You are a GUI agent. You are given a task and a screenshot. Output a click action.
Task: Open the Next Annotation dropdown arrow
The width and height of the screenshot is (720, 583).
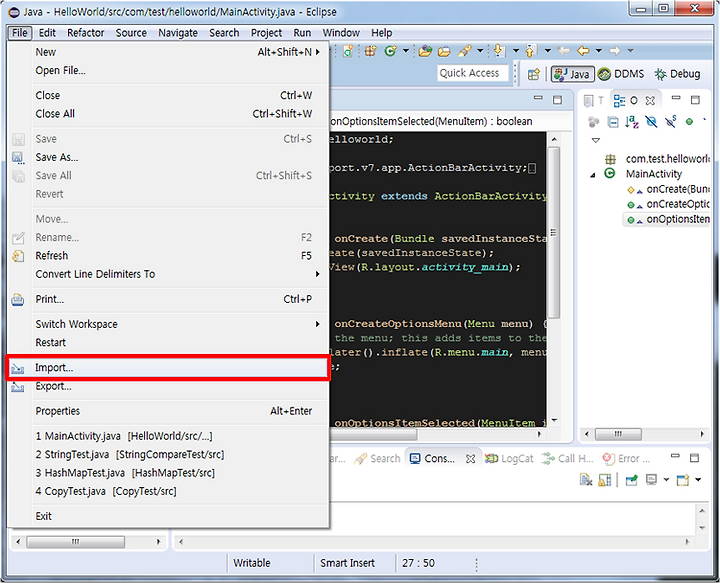[x=516, y=51]
